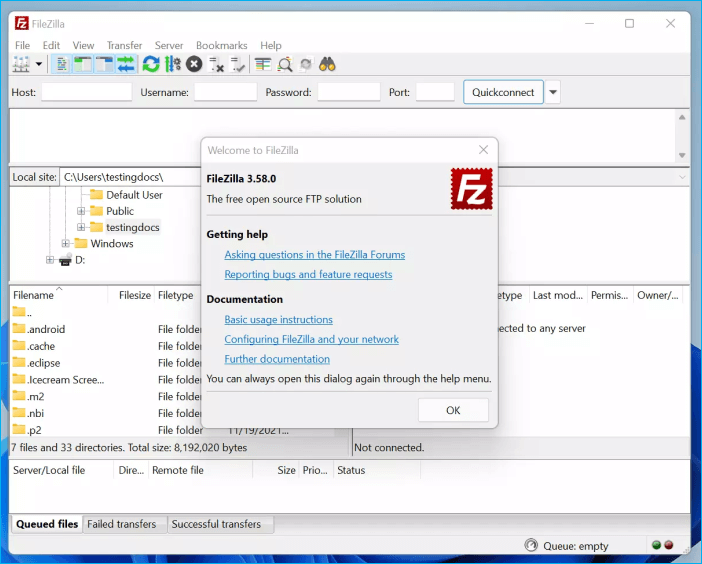Click the Host input field
This screenshot has height=564, width=702.
click(x=87, y=92)
